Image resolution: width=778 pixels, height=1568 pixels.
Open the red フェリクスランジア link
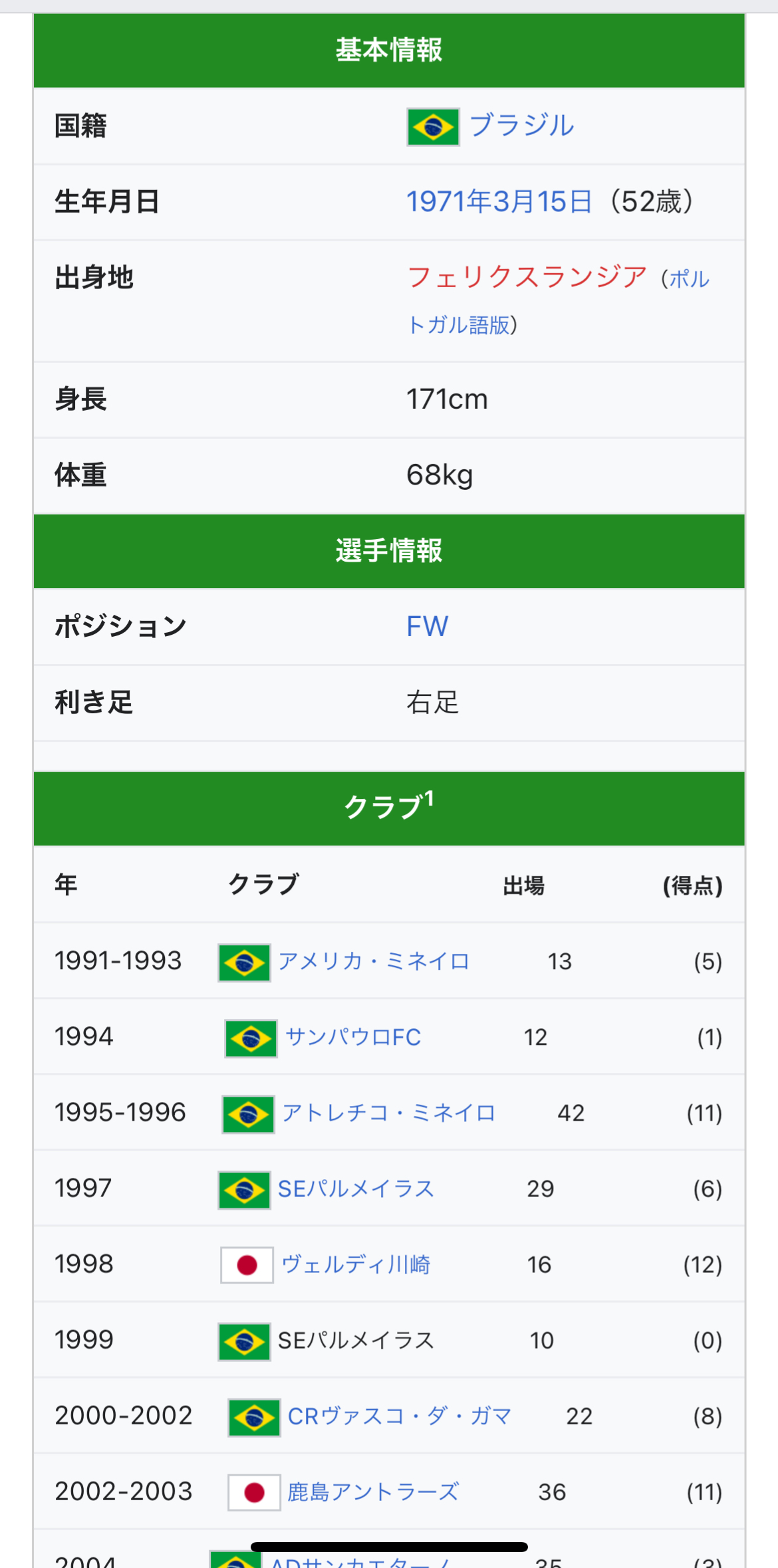point(527,277)
